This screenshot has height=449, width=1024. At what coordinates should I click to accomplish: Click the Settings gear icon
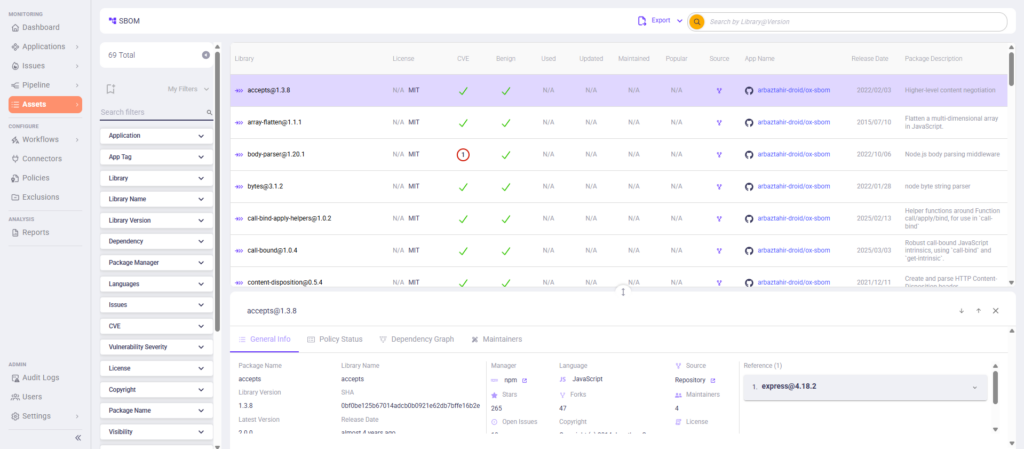16,416
